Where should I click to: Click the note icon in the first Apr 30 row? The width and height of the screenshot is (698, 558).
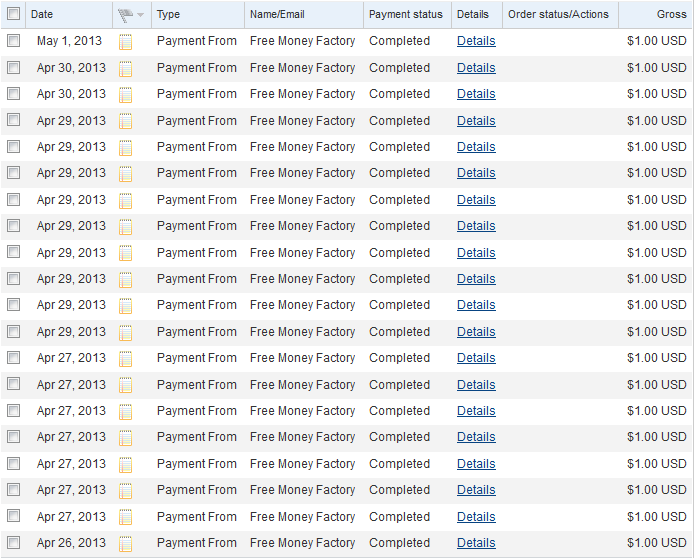pyautogui.click(x=126, y=68)
